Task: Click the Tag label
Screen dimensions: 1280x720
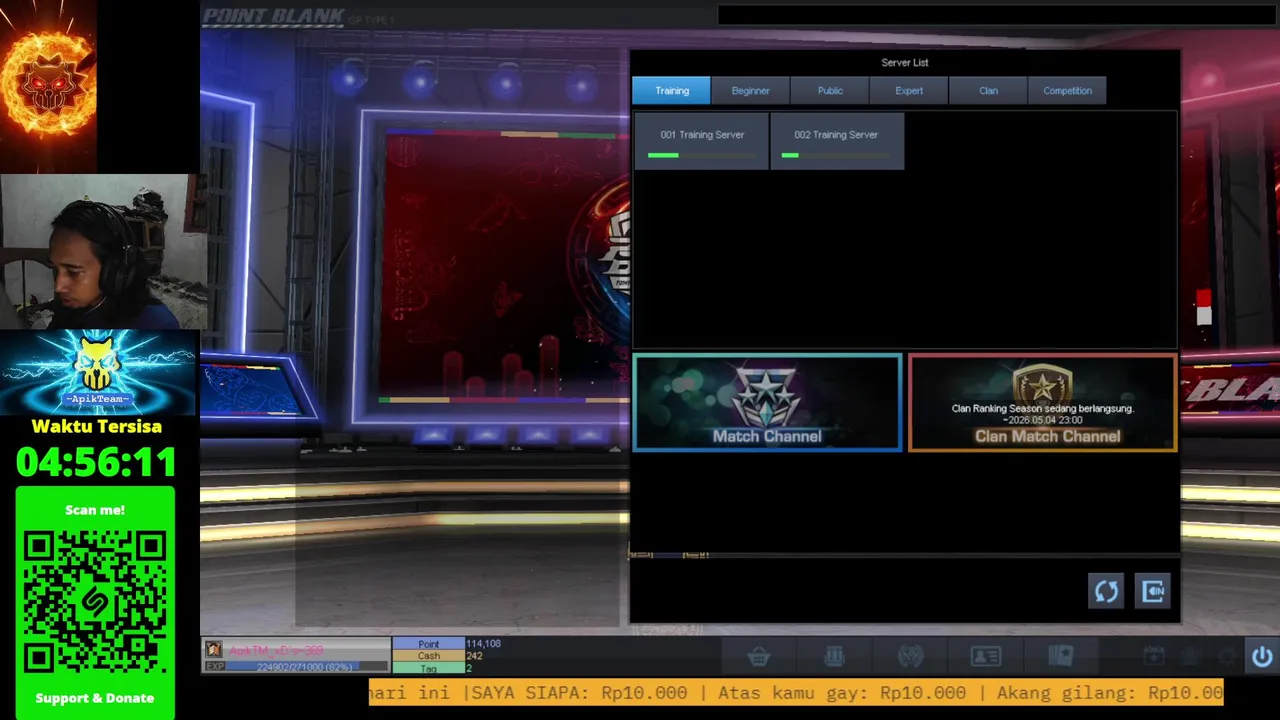Action: [428, 668]
